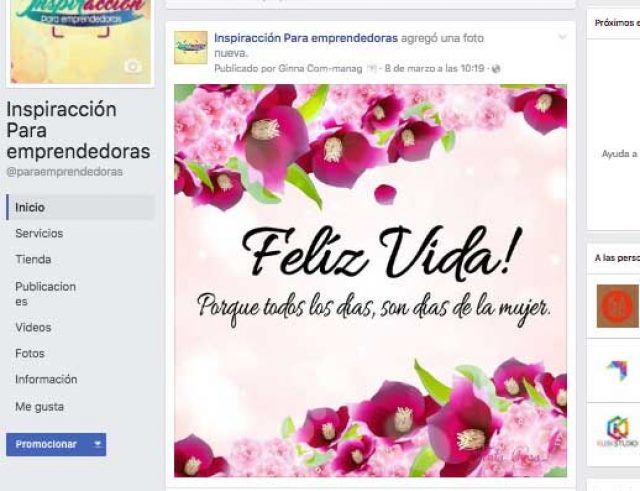Viewport: 640px width, 491px height.
Task: Click the page avatar thumbnail in the post header
Action: (x=191, y=48)
